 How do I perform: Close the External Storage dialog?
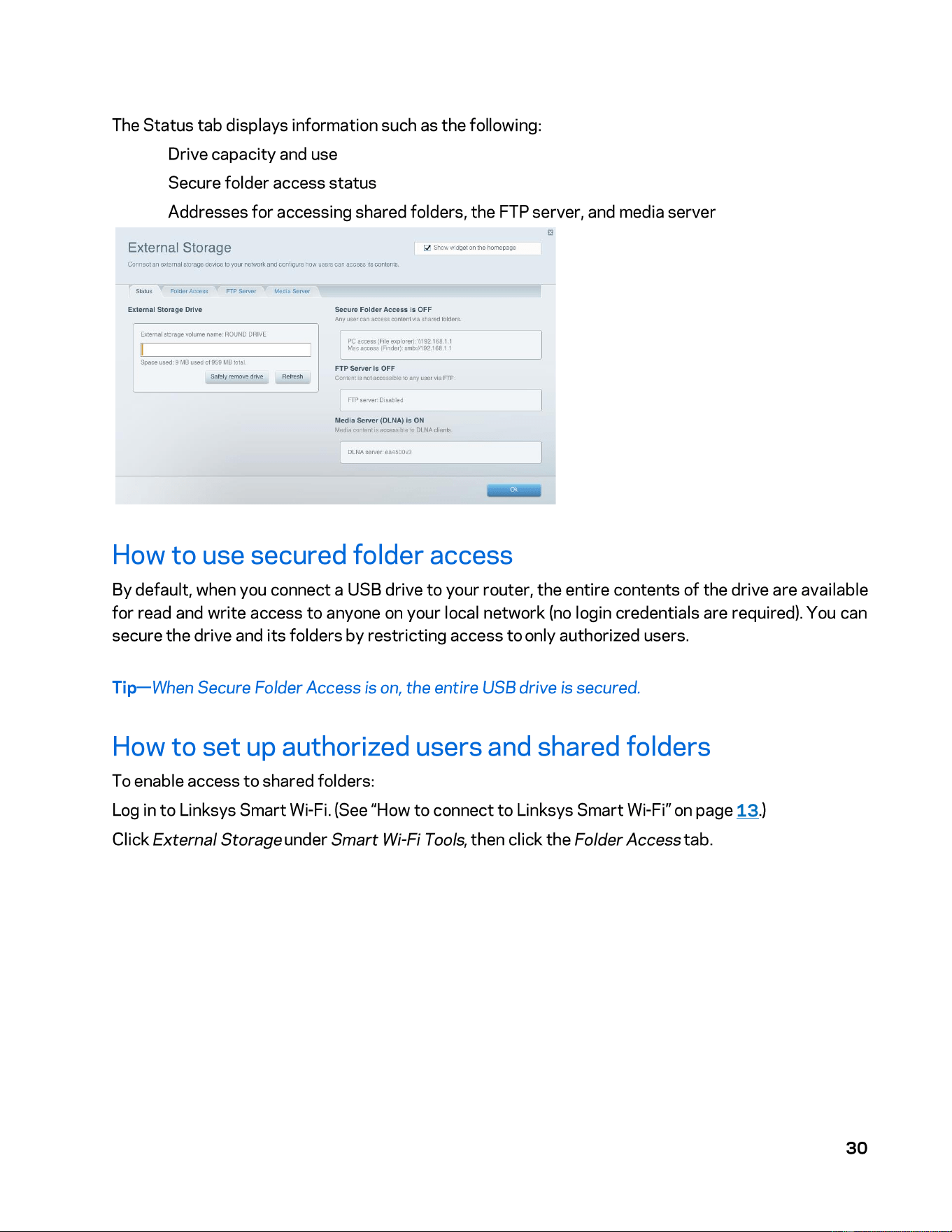(x=550, y=232)
